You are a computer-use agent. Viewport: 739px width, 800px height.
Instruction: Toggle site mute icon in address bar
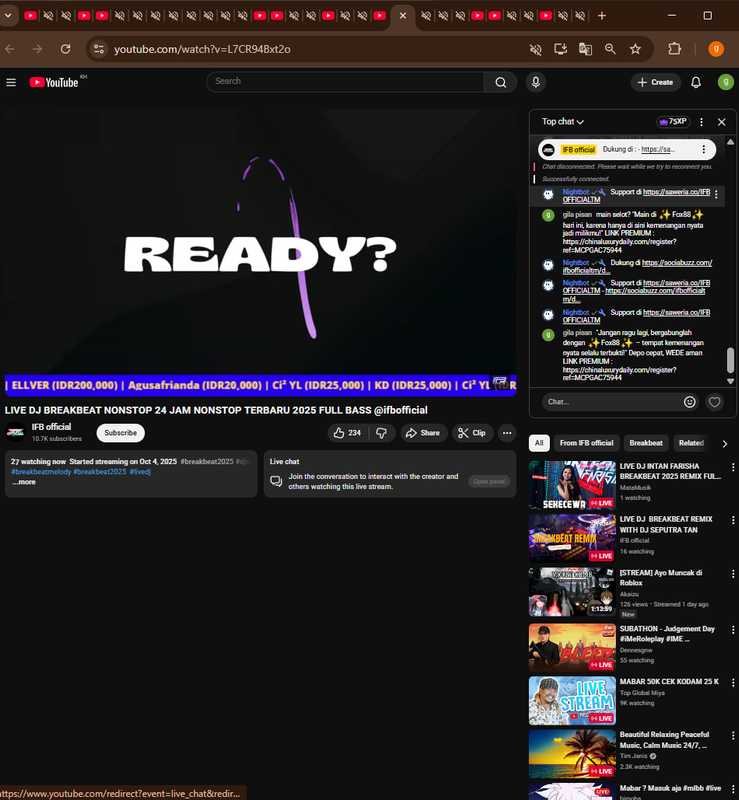(535, 49)
